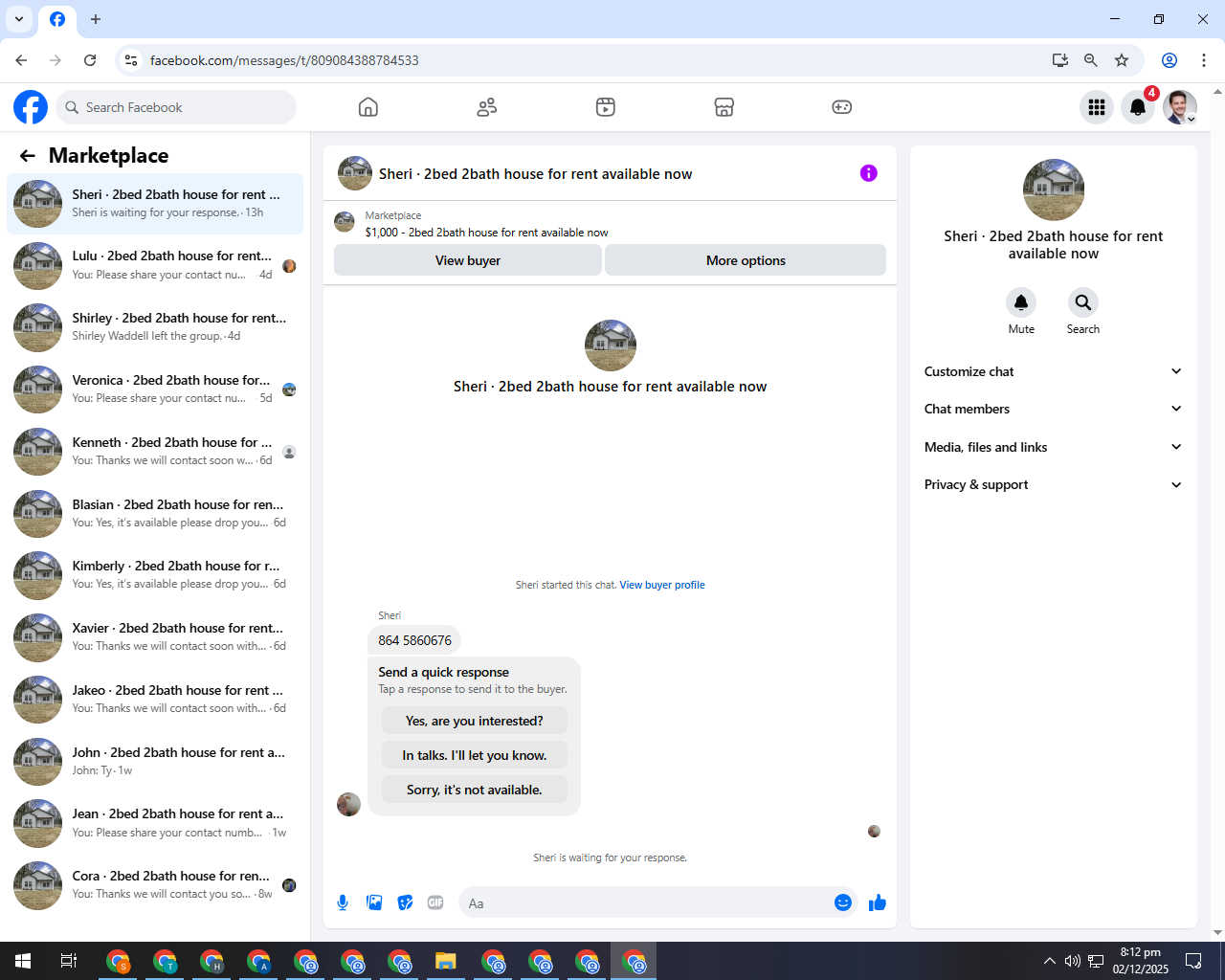Open emoji picker in message box
1225x980 pixels.
pos(843,902)
